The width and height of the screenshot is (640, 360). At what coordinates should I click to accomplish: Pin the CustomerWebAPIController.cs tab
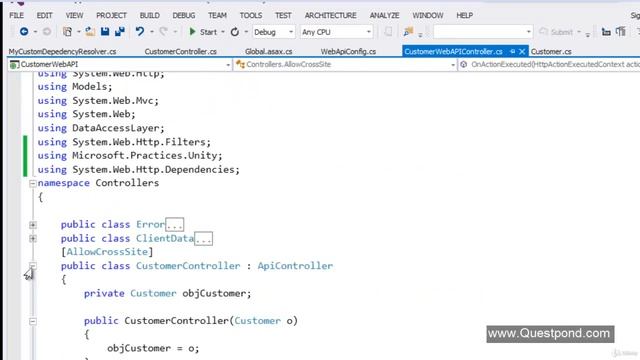[x=513, y=51]
